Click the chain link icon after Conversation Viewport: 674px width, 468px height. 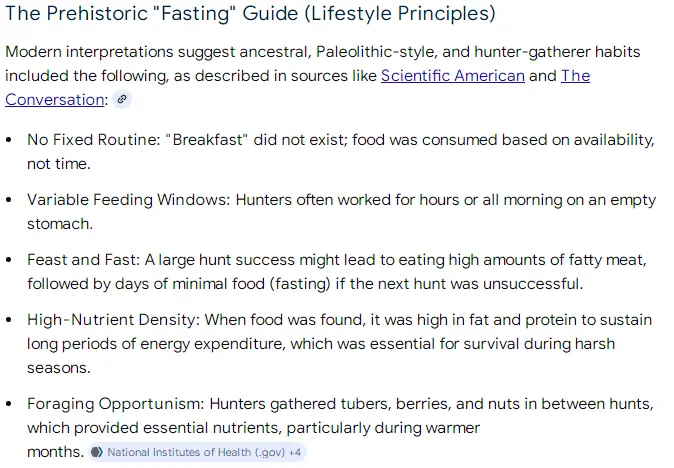[x=122, y=100]
